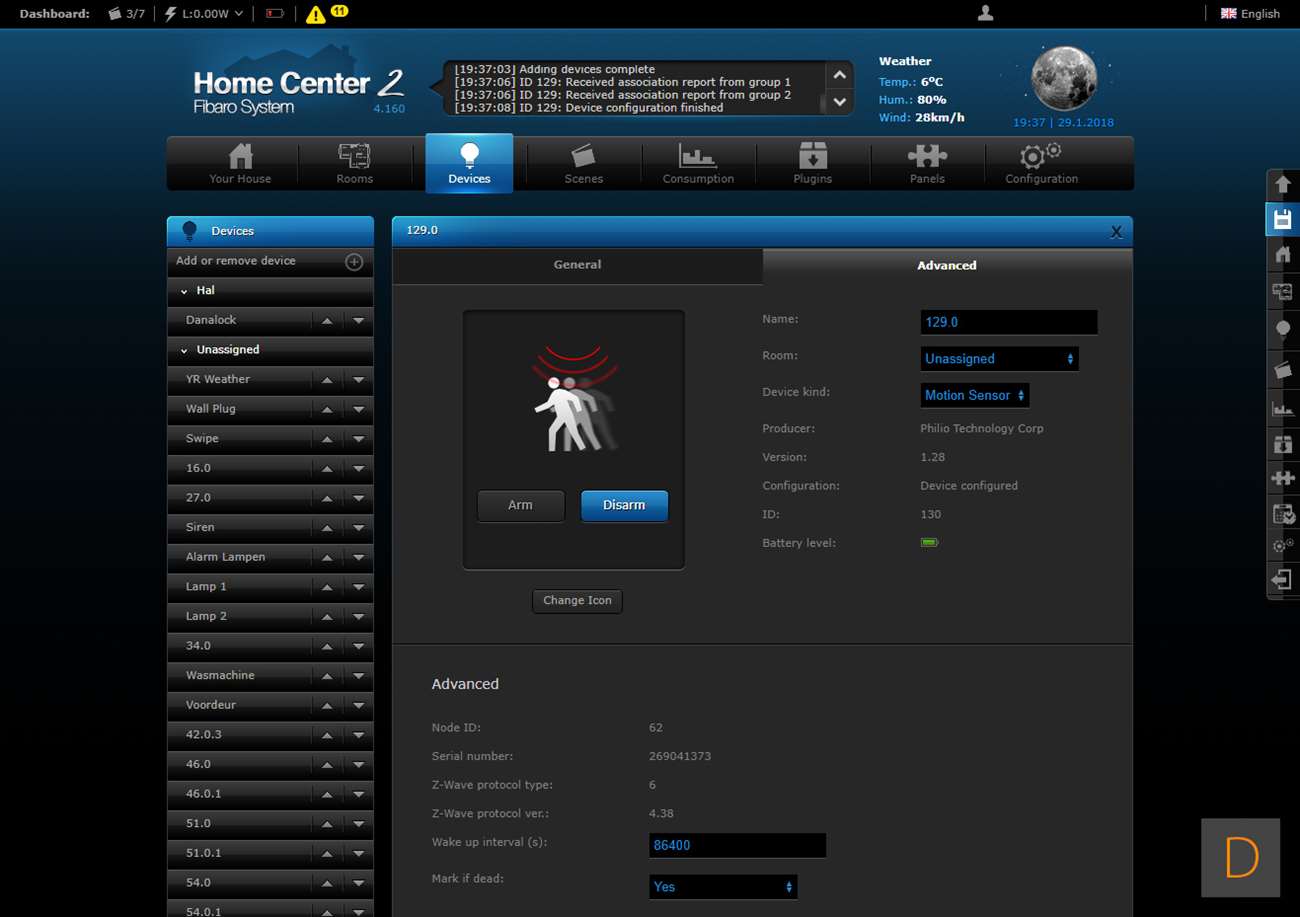This screenshot has height=917, width=1300.
Task: Select the Alarm Lampen device
Action: [226, 557]
